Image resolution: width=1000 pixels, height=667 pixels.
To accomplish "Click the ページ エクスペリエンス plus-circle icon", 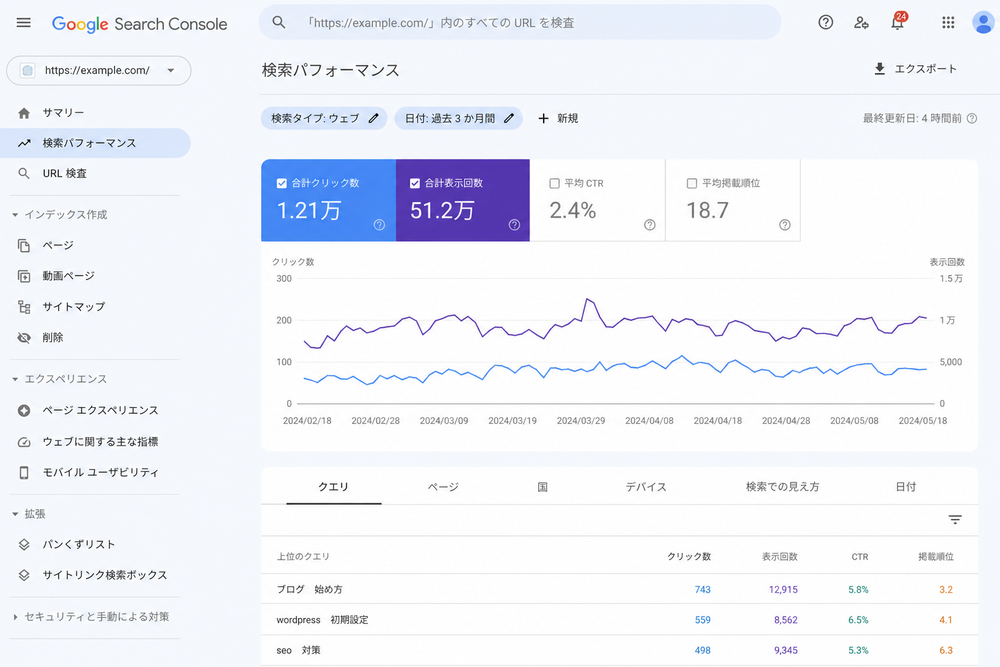I will click(x=24, y=410).
